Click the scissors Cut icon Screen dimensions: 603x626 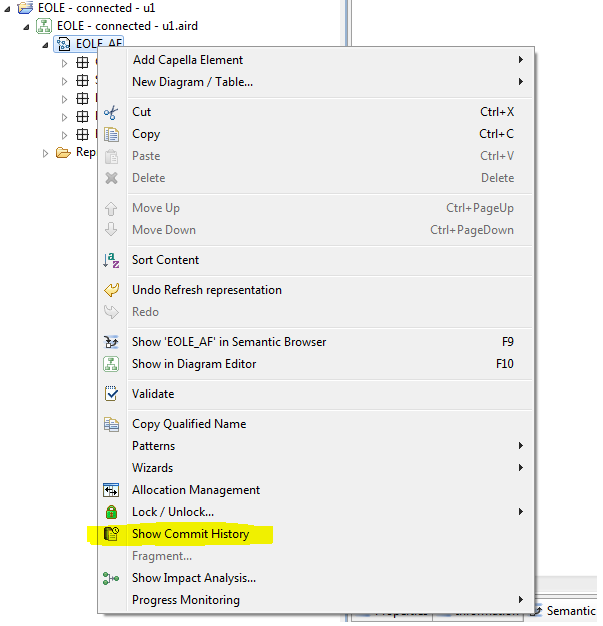pos(112,112)
